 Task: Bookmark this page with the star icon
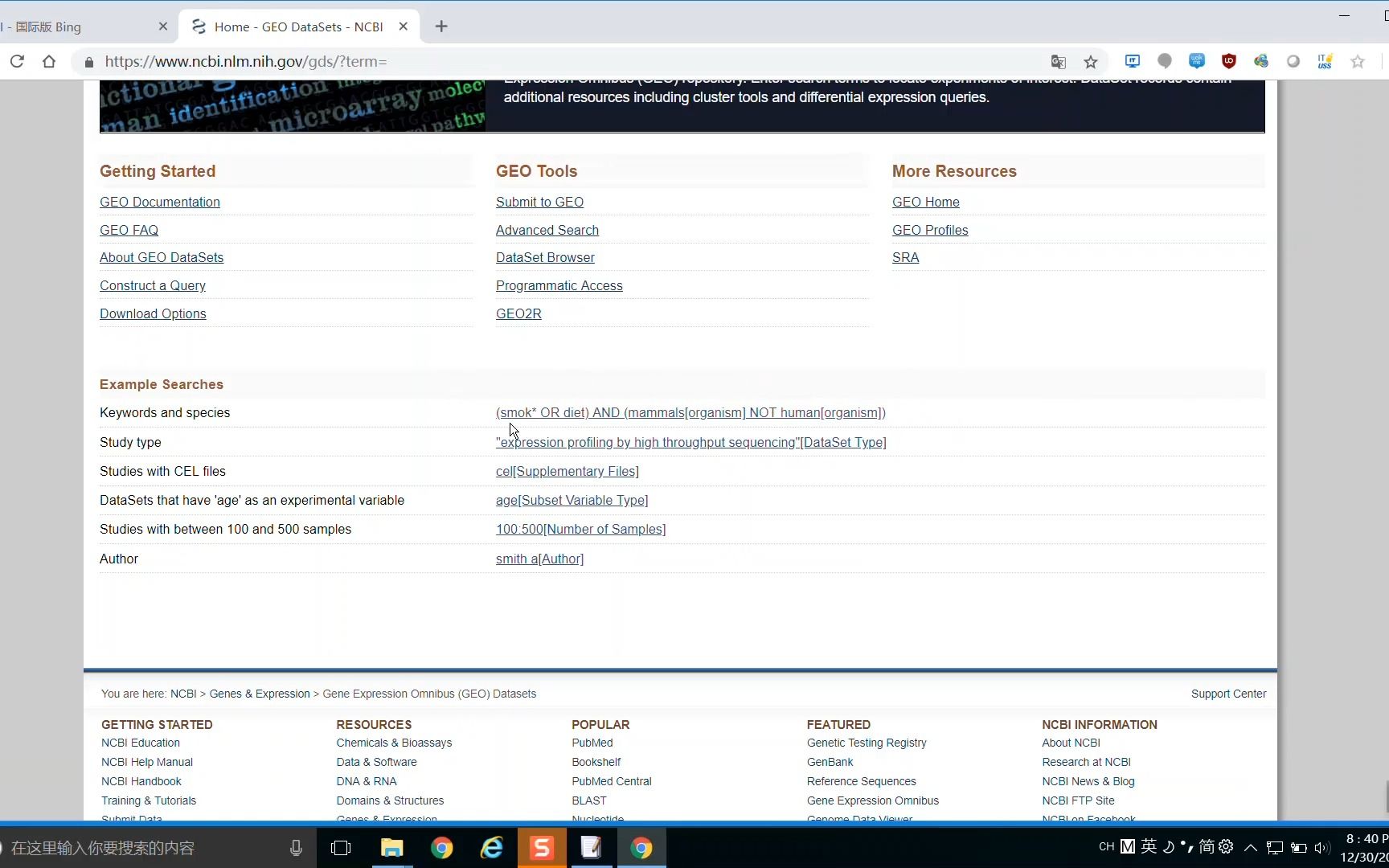[x=1091, y=62]
